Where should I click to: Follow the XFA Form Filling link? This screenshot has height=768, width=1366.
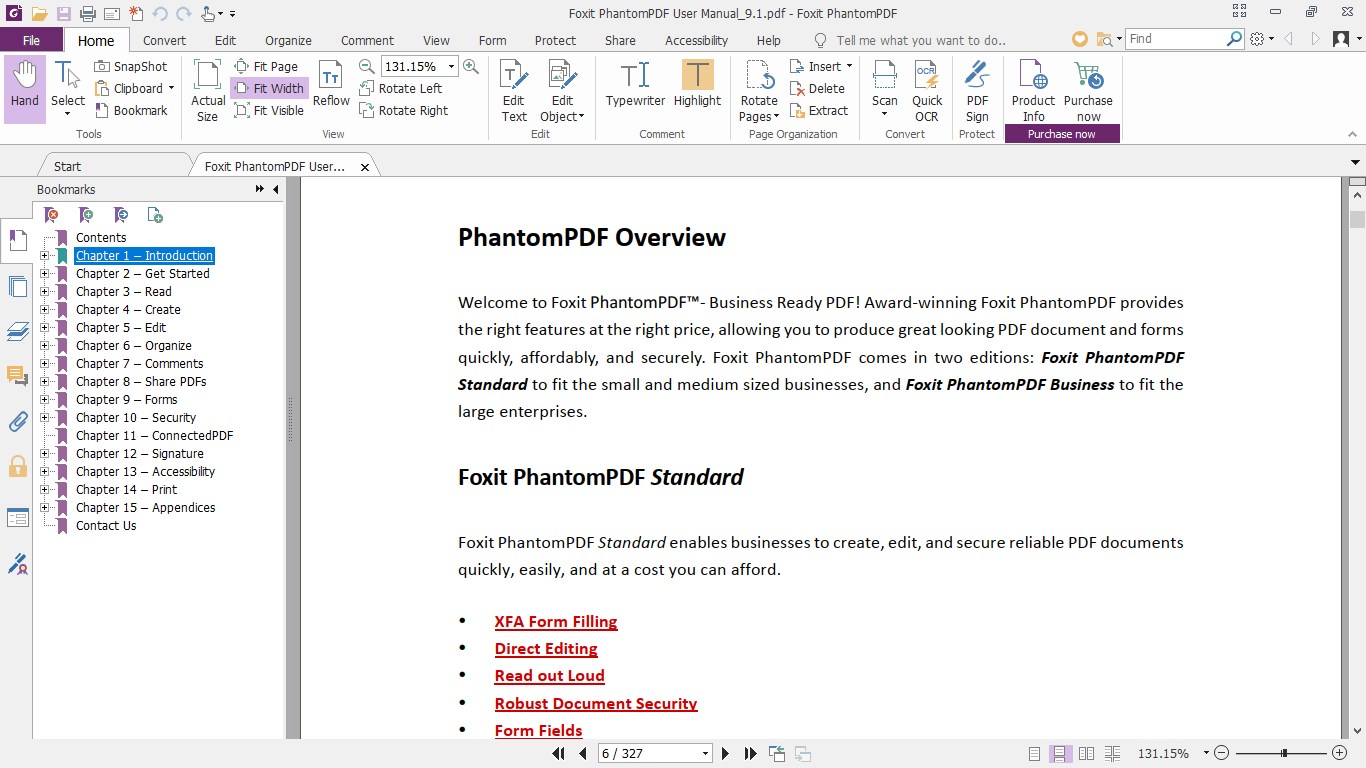point(556,622)
